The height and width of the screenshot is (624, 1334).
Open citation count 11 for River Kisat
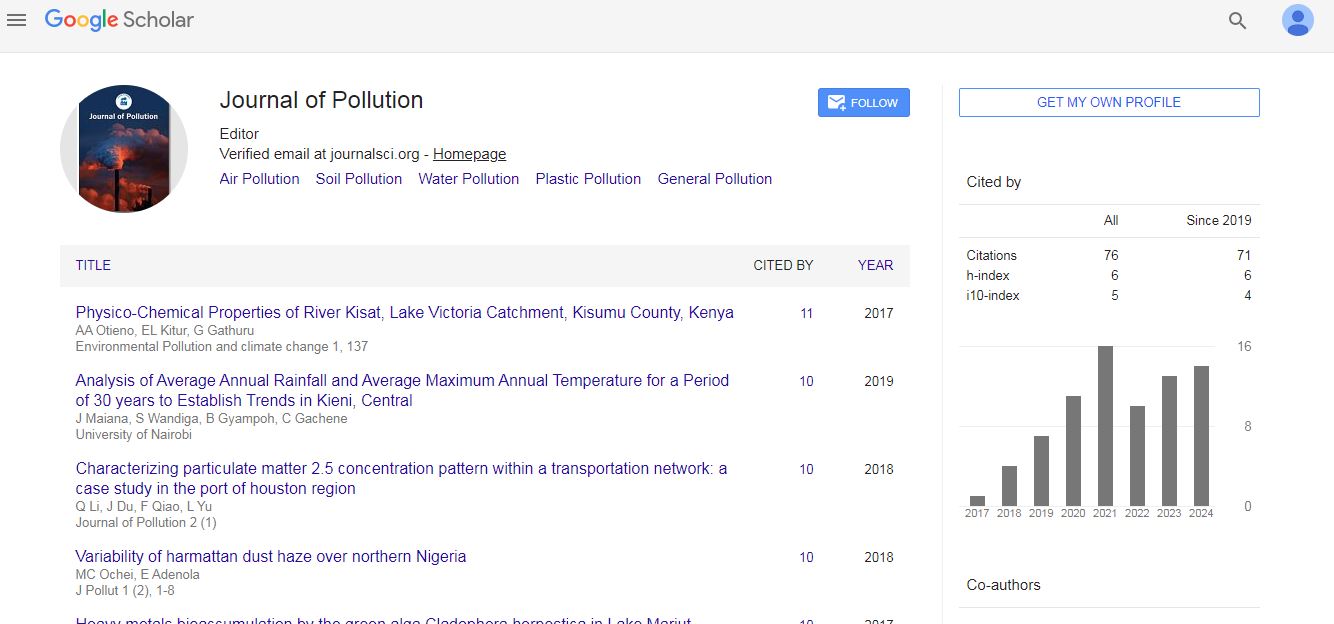point(806,313)
